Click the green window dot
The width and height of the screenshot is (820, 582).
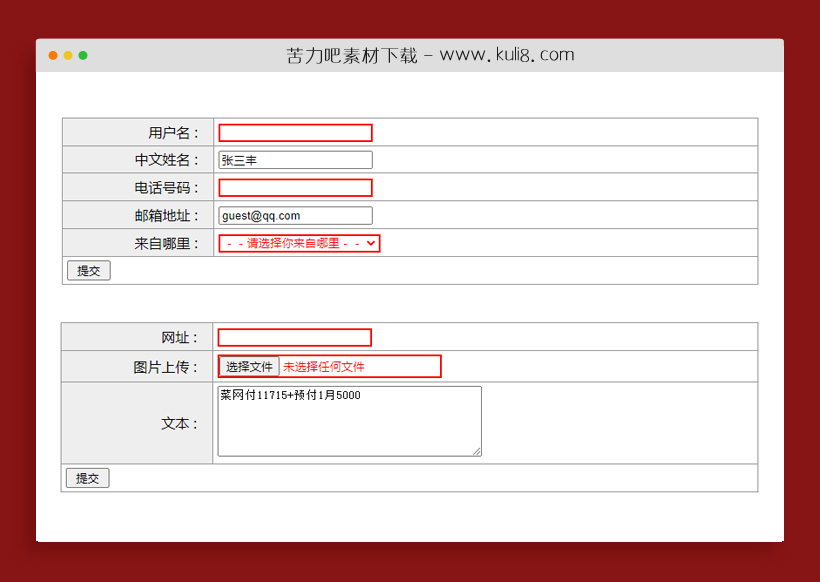click(84, 56)
